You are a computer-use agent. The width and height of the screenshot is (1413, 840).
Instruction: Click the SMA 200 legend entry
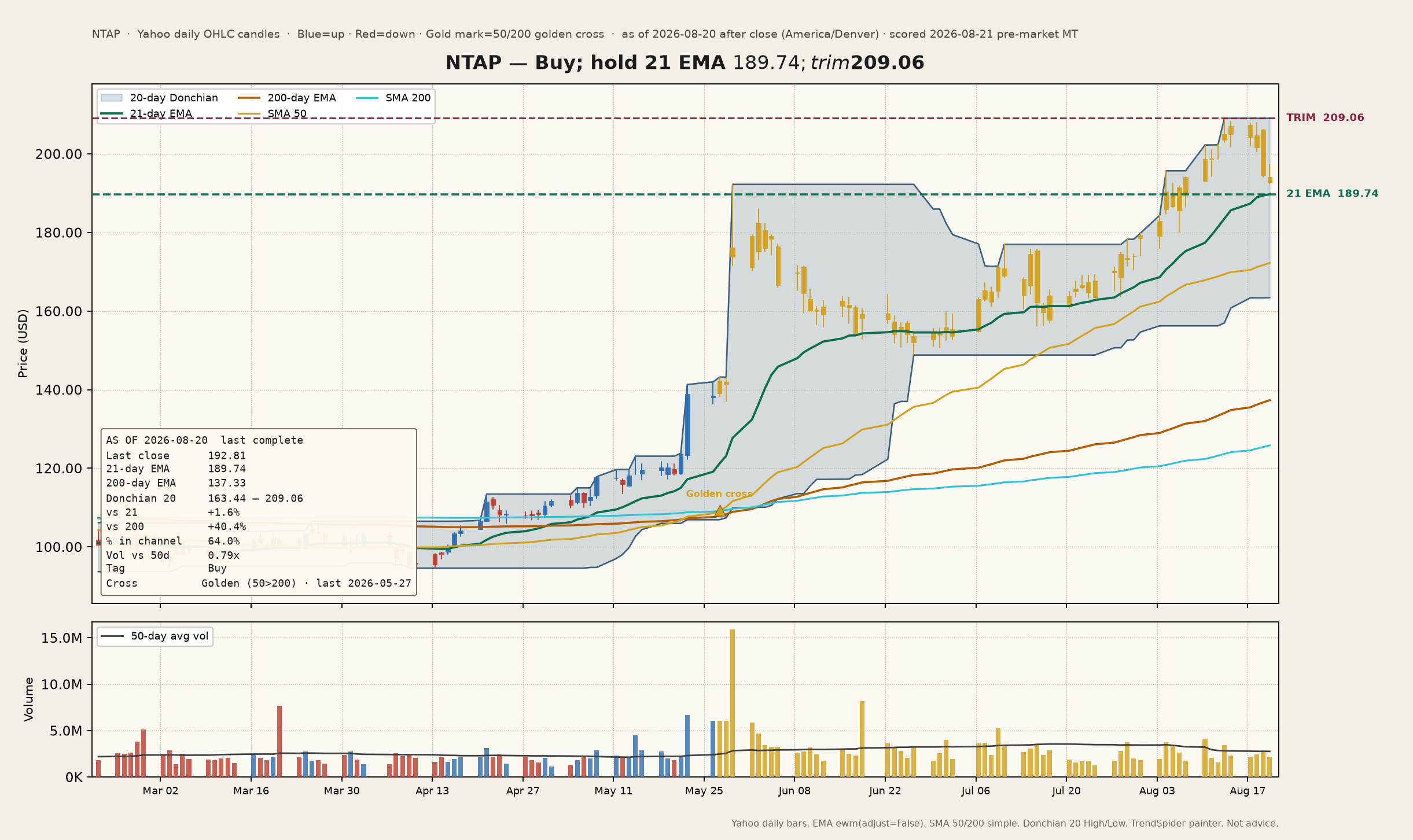(393, 98)
